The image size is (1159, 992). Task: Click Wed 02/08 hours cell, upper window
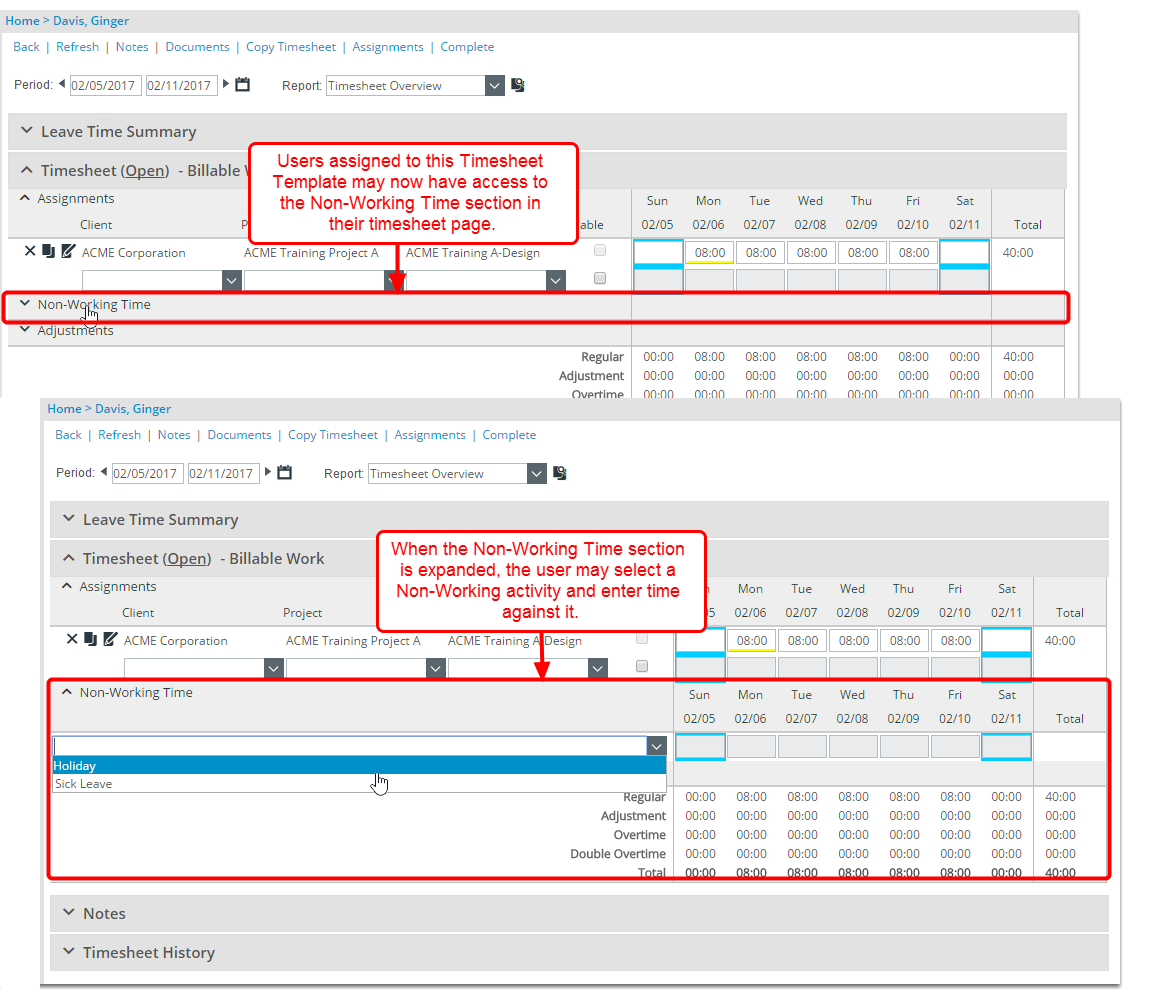pyautogui.click(x=812, y=253)
